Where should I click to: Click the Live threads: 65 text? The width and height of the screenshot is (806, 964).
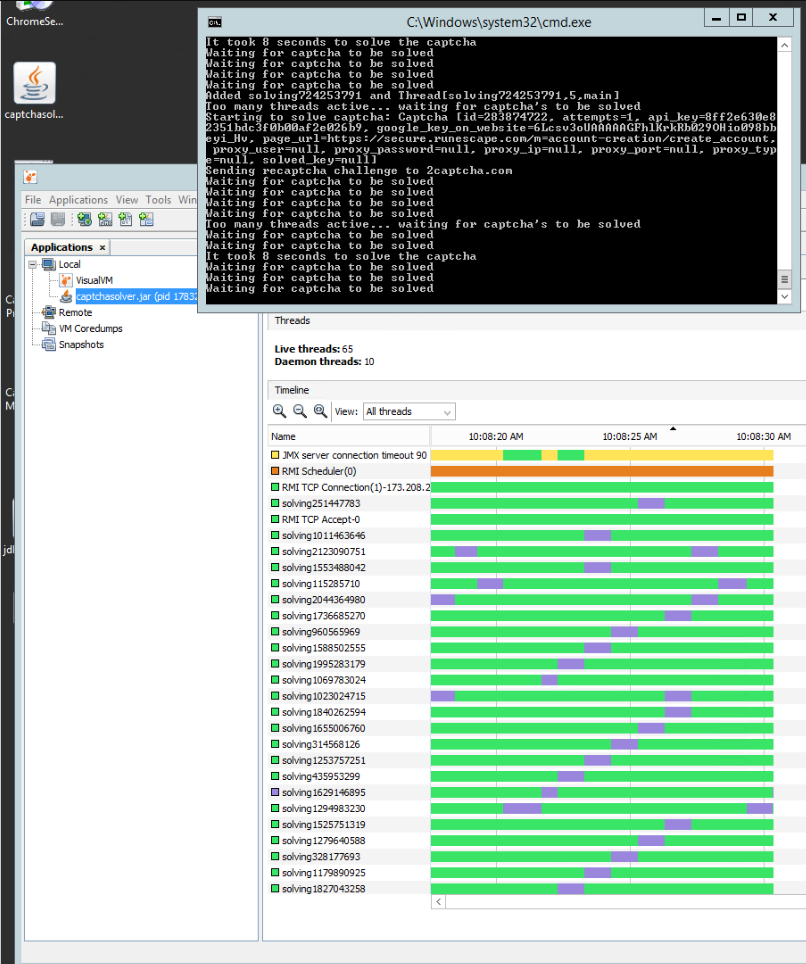pyautogui.click(x=314, y=349)
